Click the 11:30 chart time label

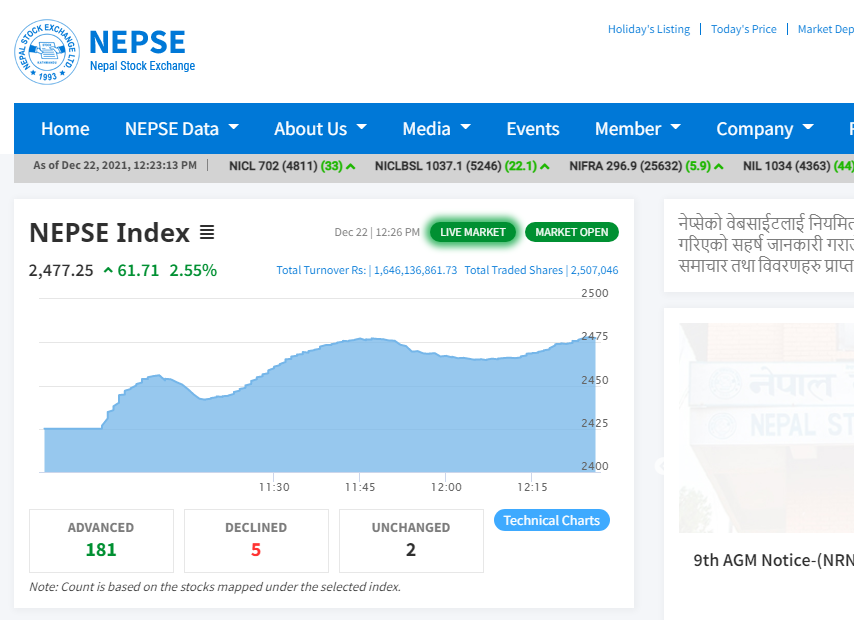click(x=274, y=487)
